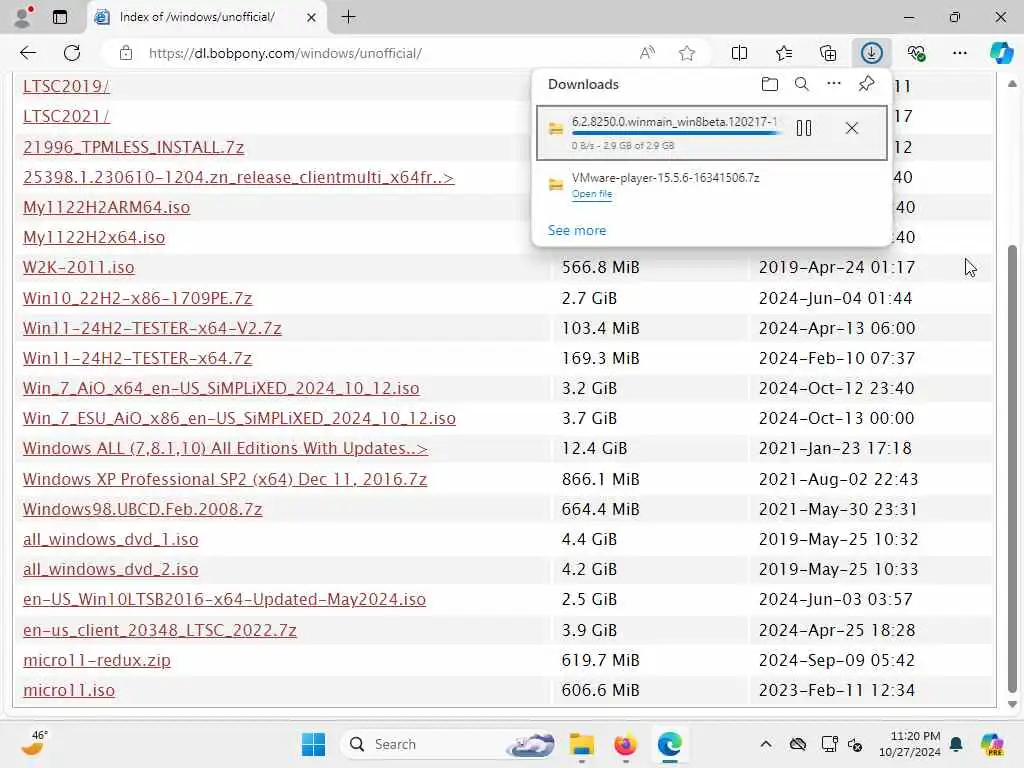Viewport: 1024px width, 768px height.
Task: Add page to favorites with the star icon
Action: (x=686, y=54)
